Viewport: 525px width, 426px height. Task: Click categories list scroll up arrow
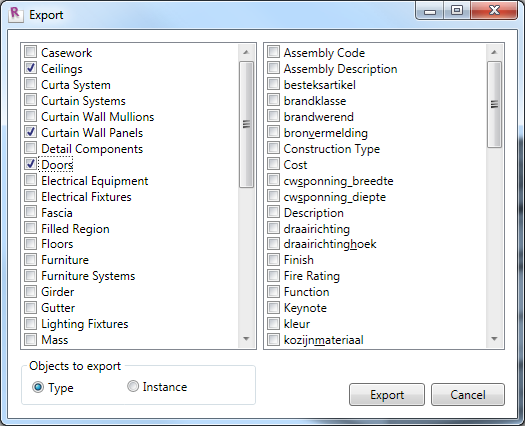[x=246, y=52]
